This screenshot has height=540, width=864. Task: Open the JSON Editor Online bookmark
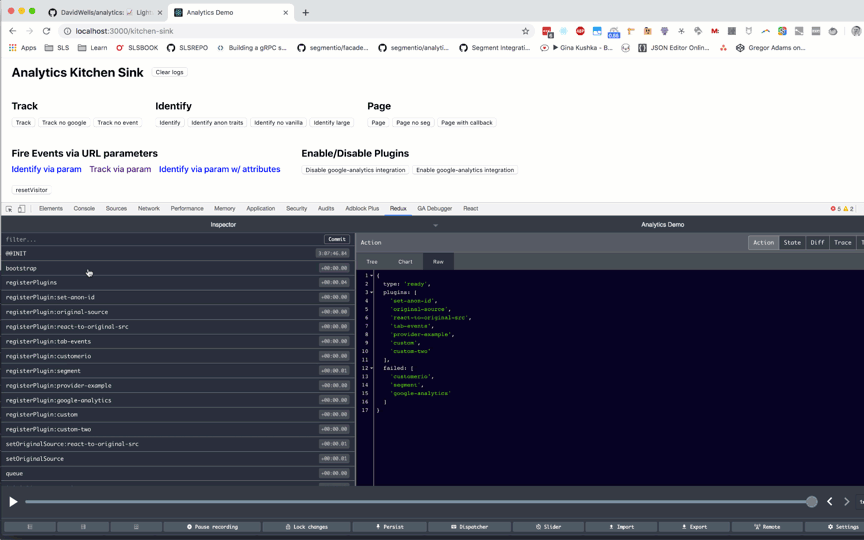tap(674, 48)
